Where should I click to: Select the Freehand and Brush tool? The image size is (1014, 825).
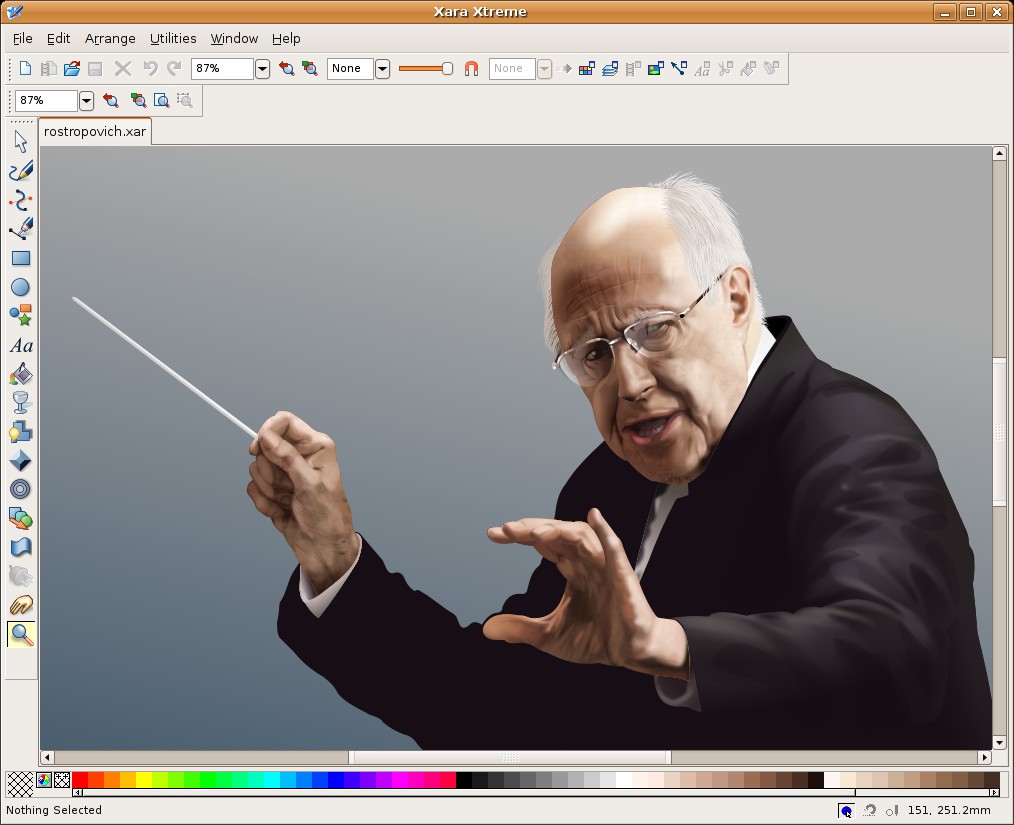tap(21, 171)
